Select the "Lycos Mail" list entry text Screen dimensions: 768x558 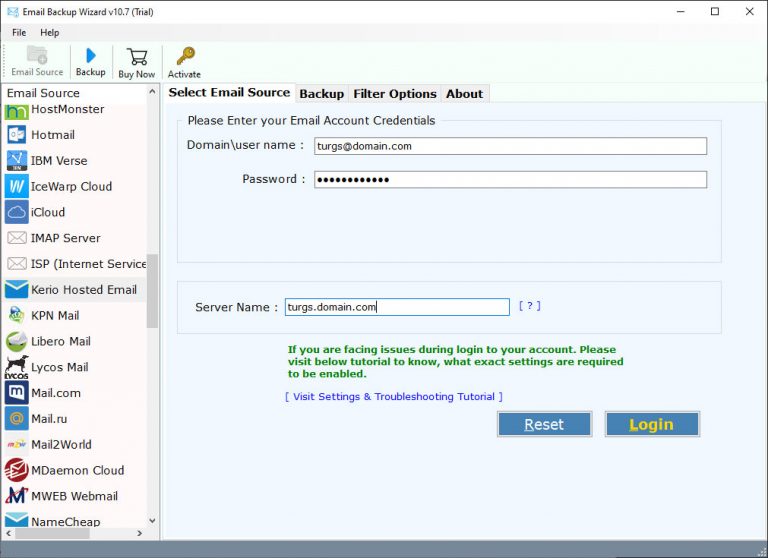(x=60, y=367)
